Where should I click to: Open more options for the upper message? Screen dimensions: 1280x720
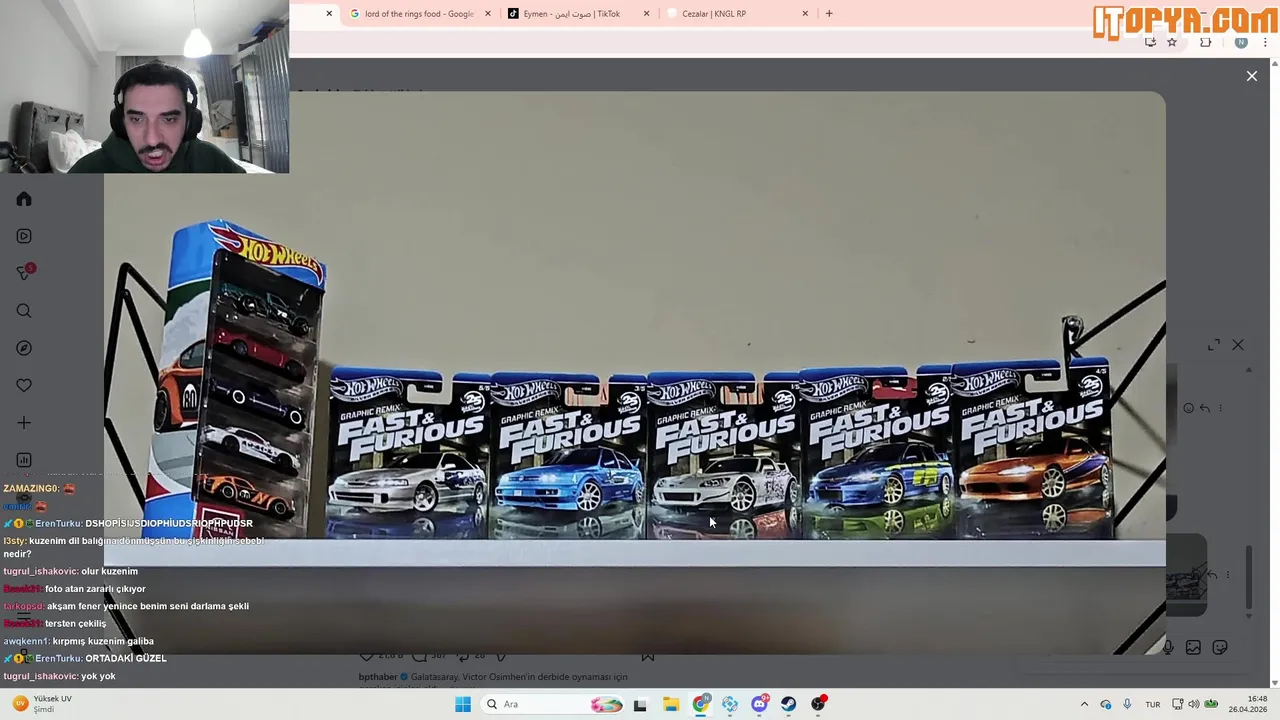click(1222, 408)
